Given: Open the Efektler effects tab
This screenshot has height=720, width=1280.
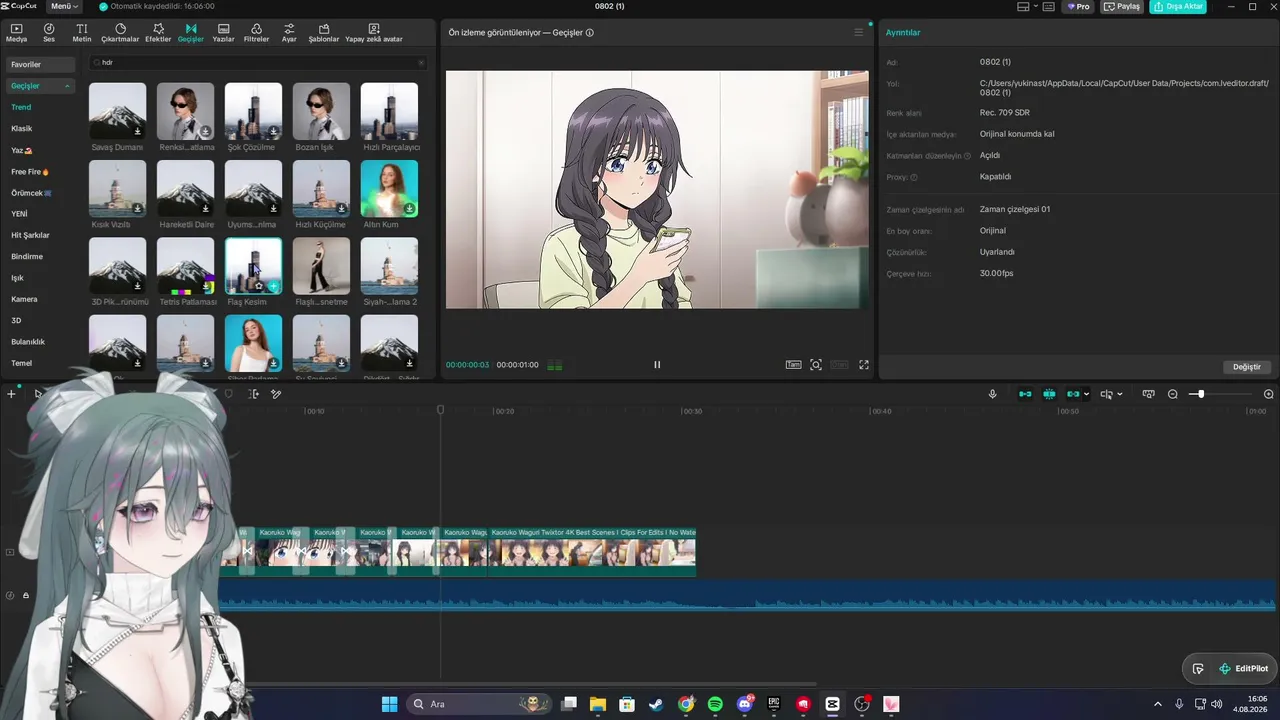Looking at the screenshot, I should tap(158, 33).
